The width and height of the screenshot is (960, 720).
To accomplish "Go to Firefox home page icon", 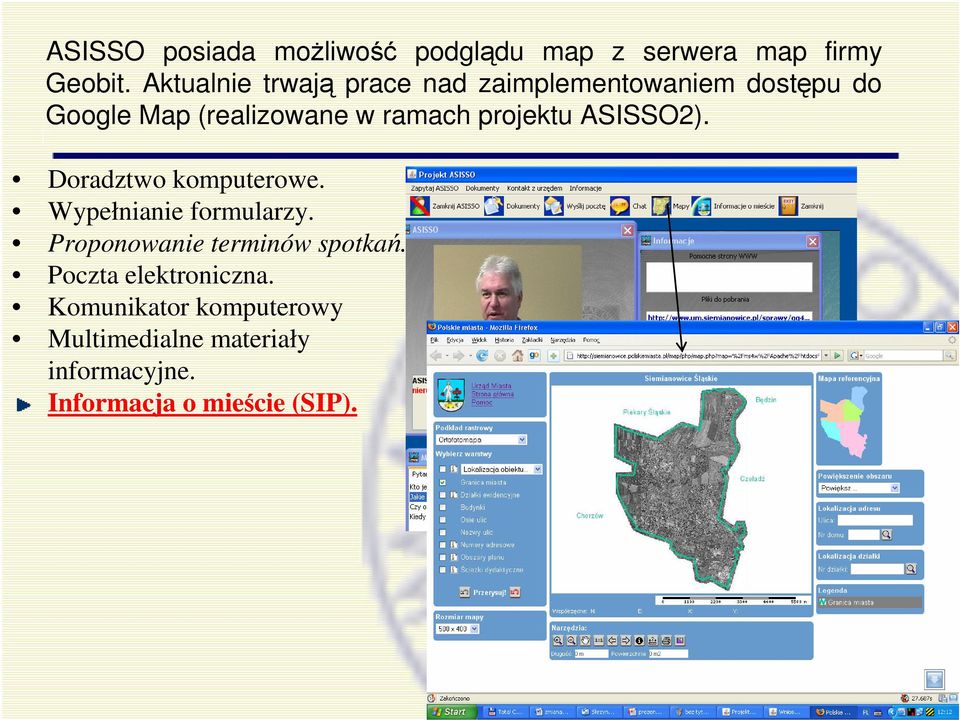I will coord(517,355).
